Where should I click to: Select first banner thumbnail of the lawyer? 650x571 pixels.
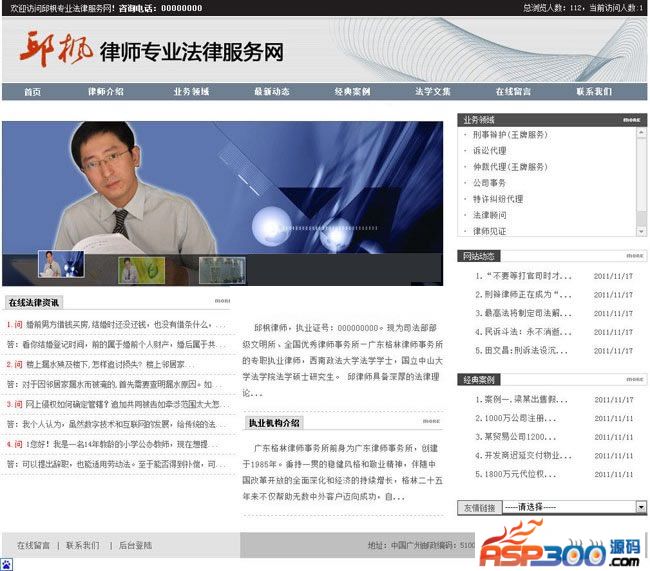point(61,264)
